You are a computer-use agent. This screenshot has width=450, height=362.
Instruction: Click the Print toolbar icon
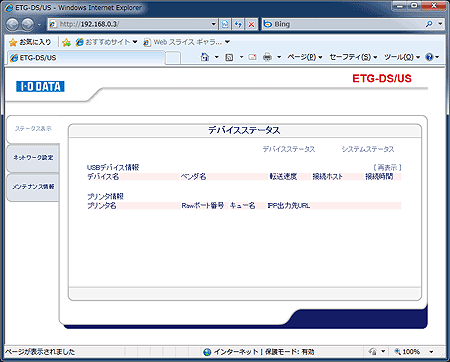[267, 57]
